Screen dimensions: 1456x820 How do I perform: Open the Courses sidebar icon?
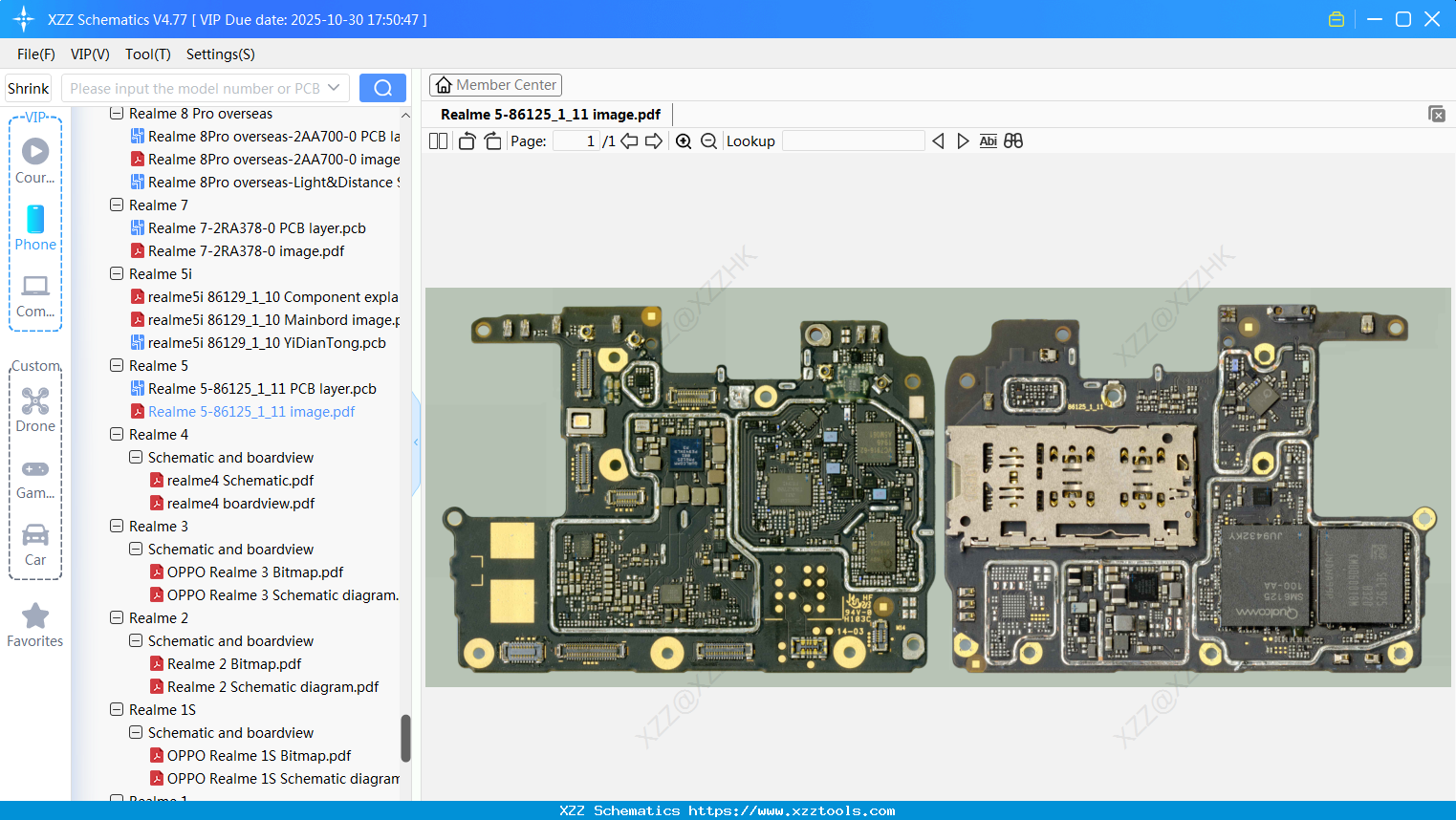point(35,161)
